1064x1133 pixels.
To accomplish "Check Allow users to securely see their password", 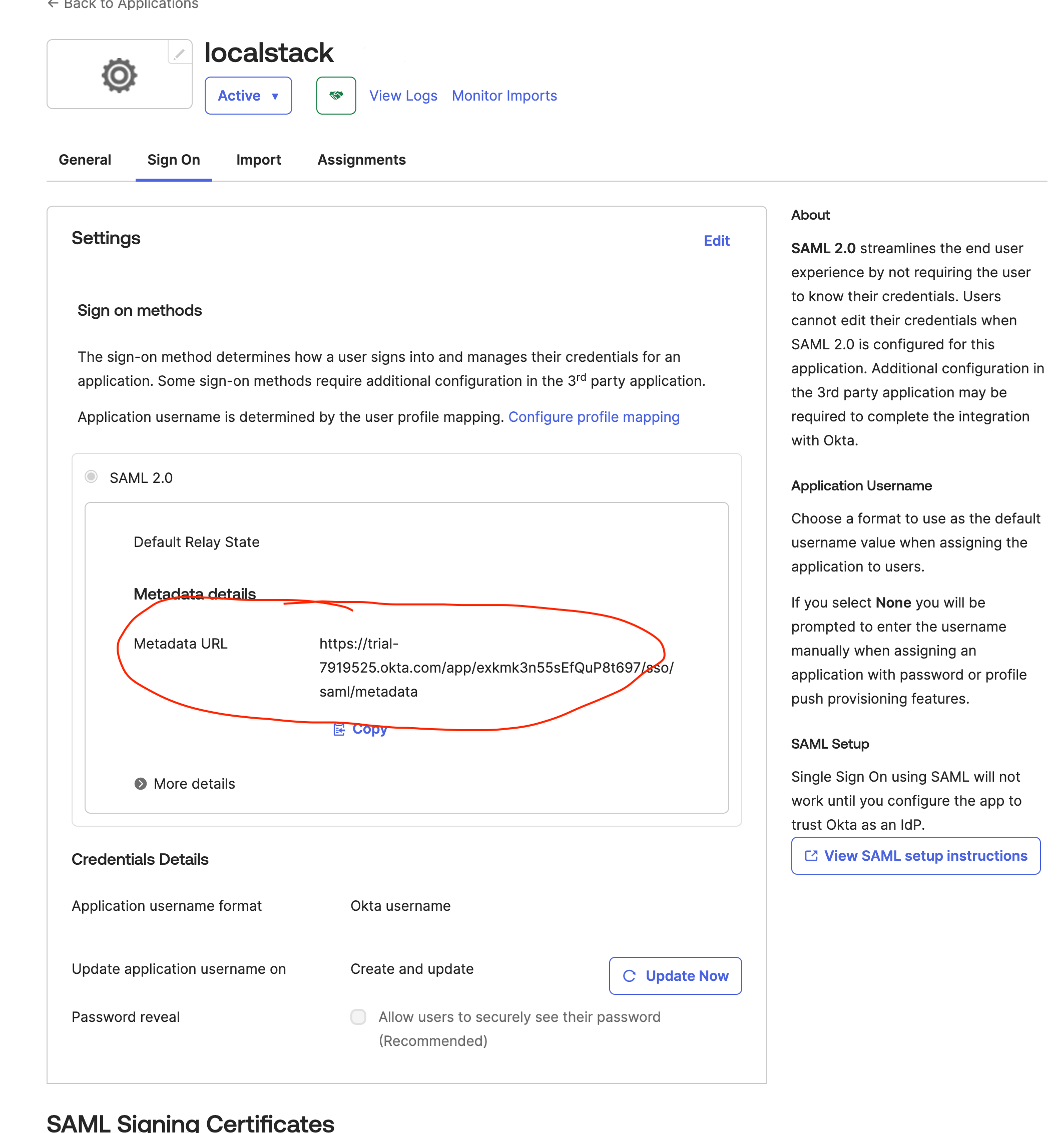I will 358,1017.
